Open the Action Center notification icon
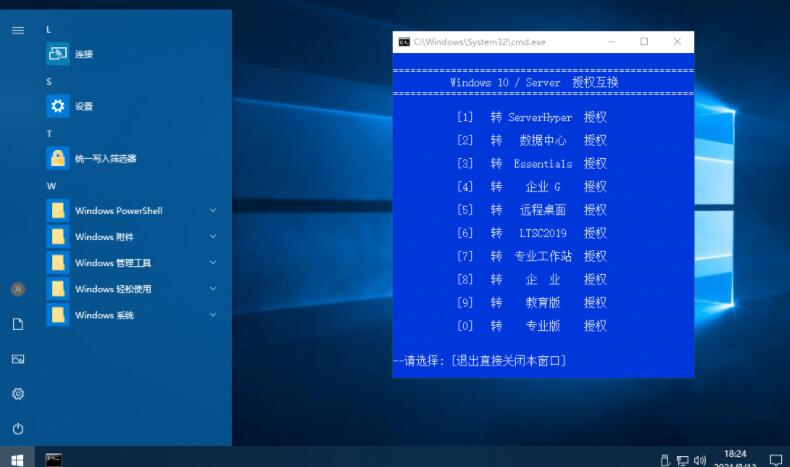 point(775,459)
